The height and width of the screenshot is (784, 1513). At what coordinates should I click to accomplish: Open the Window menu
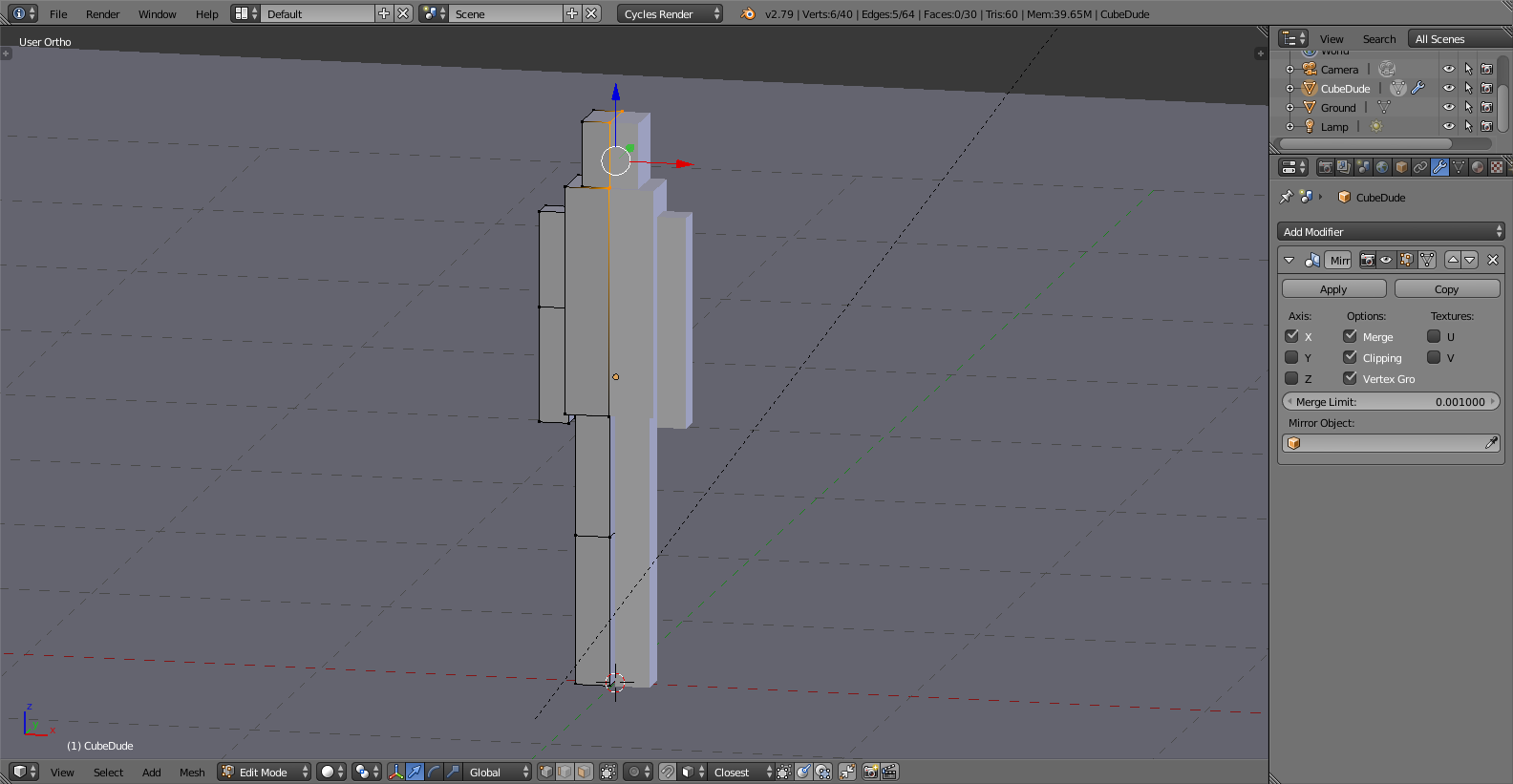point(158,13)
